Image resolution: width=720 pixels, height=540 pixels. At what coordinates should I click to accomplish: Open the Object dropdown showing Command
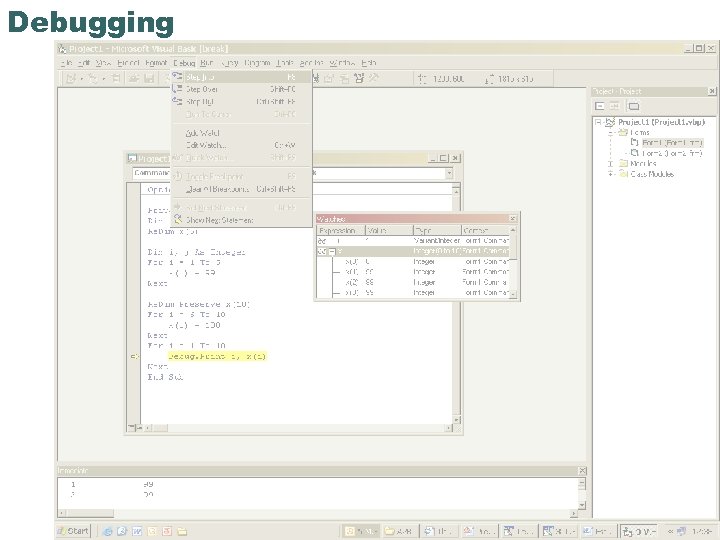(152, 173)
